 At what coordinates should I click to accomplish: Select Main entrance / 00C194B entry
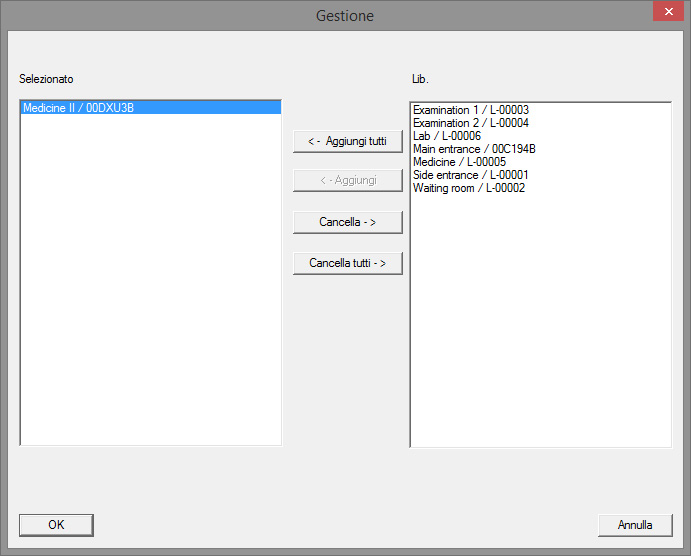coord(474,149)
